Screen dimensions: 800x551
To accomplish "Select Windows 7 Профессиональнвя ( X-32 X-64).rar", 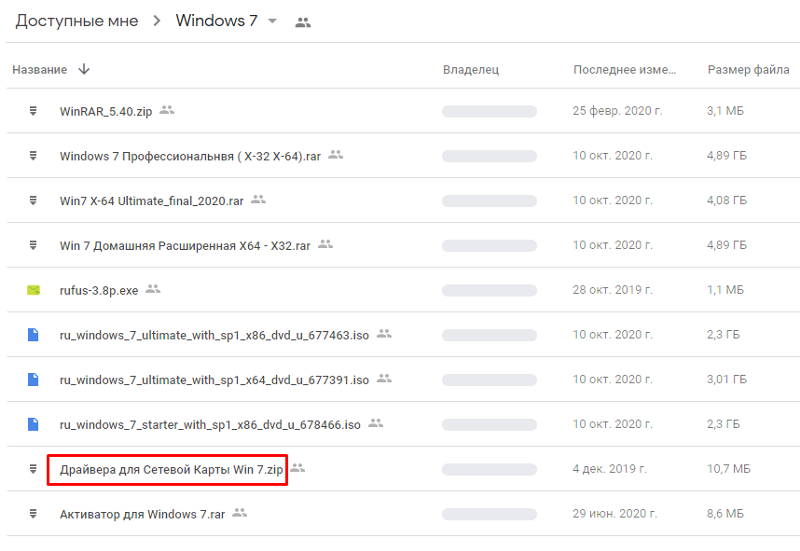I will click(190, 156).
